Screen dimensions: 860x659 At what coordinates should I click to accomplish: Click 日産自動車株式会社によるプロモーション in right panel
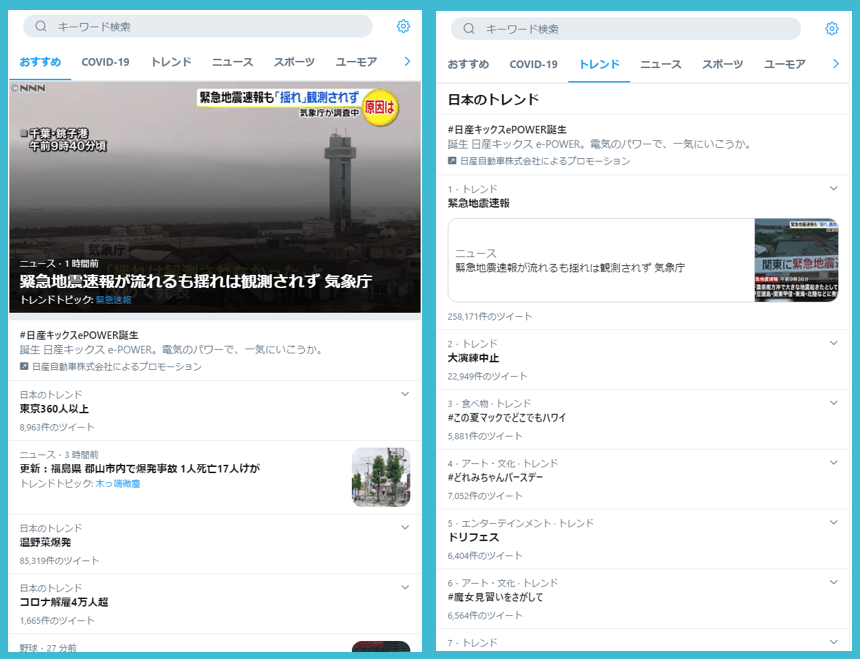click(x=545, y=161)
